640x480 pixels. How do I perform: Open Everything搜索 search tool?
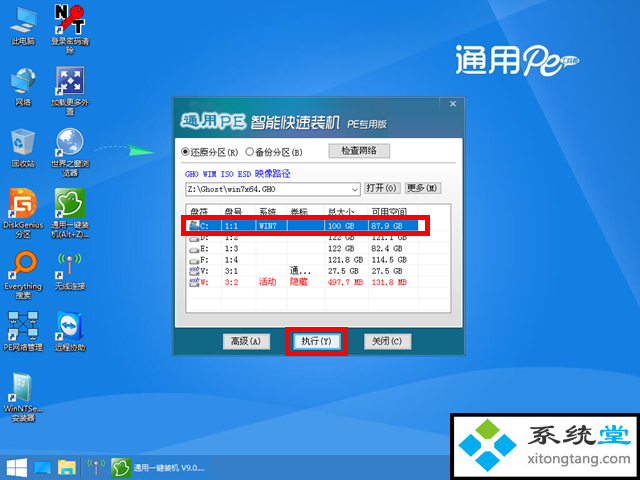tap(23, 274)
